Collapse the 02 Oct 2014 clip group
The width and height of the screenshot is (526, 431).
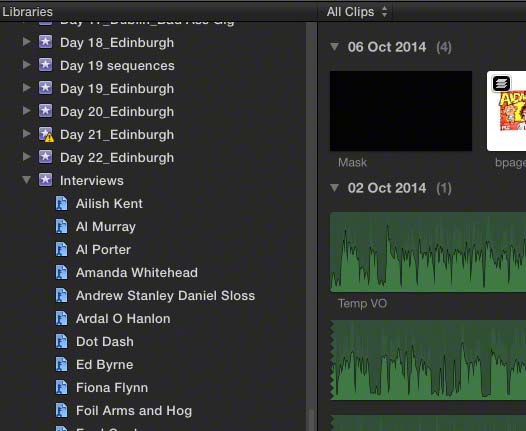coord(334,187)
